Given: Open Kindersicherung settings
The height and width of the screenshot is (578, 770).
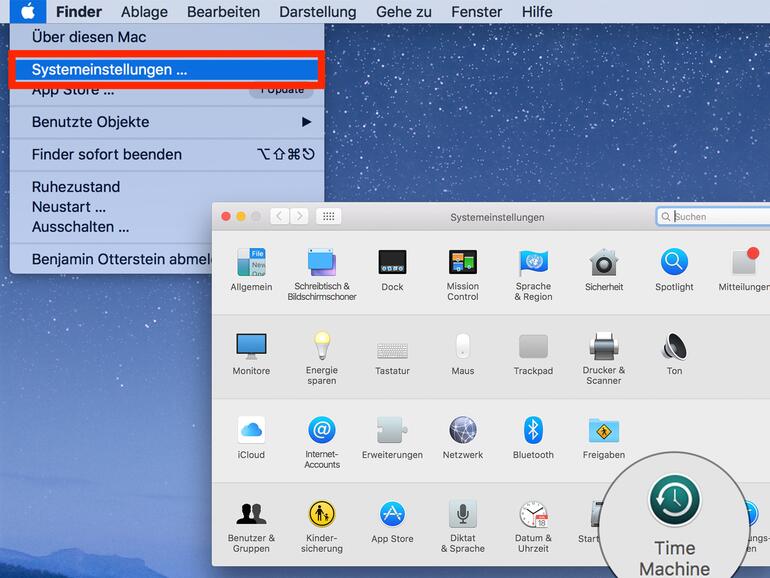Looking at the screenshot, I should [x=322, y=526].
